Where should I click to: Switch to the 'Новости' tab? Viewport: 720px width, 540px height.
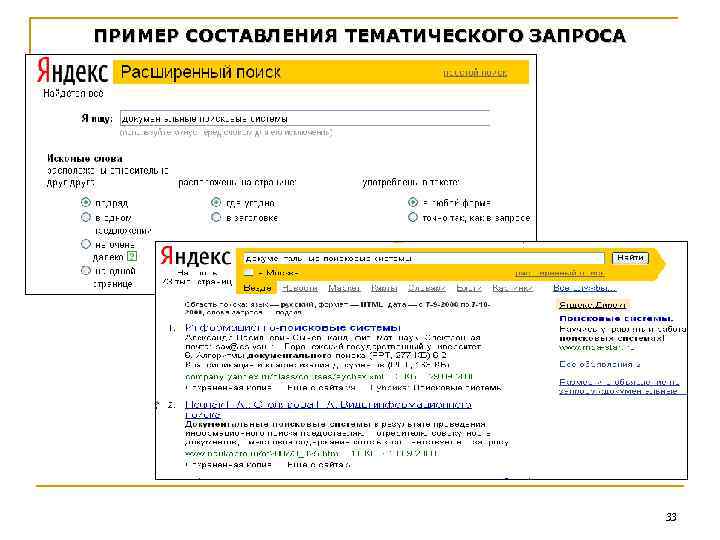coord(300,288)
